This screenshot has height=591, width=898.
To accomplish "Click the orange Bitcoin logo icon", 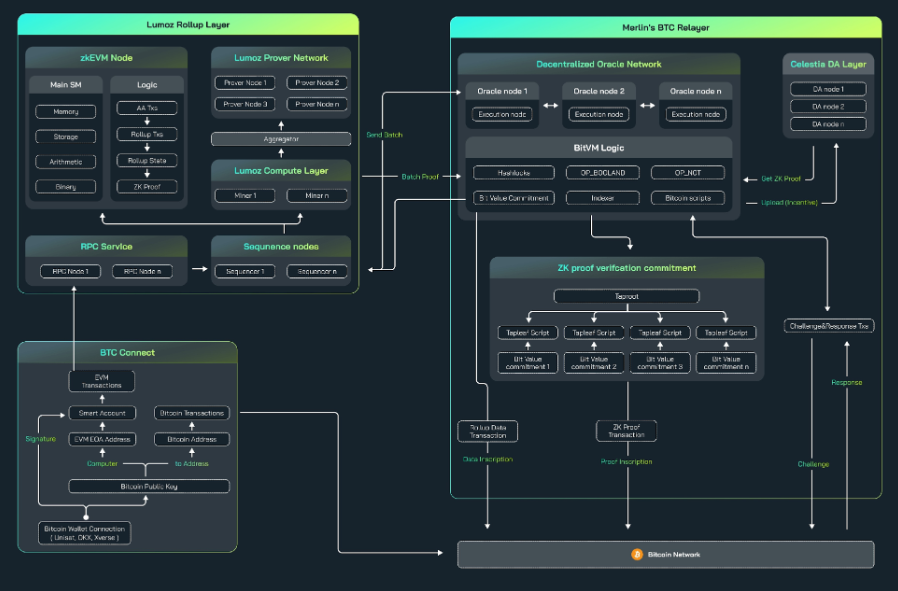I will (636, 554).
